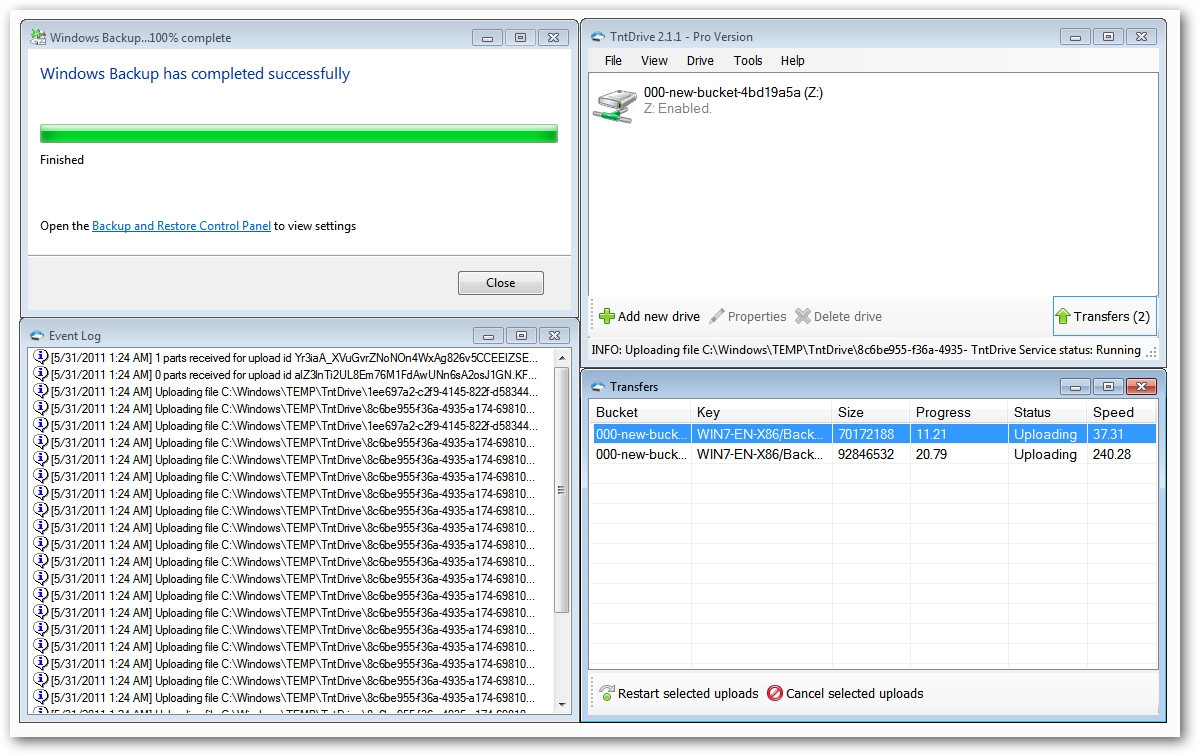
Task: Open the File menu in TntDrive
Action: tap(613, 60)
